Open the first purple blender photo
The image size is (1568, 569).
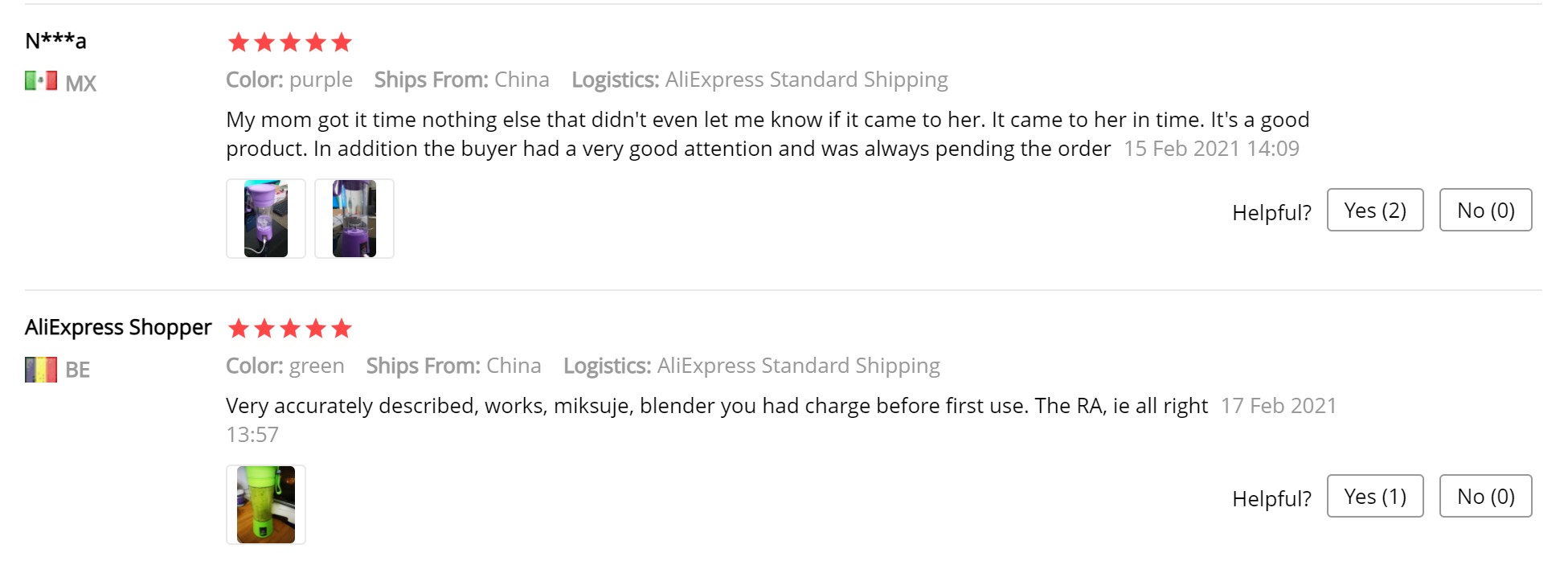(266, 219)
